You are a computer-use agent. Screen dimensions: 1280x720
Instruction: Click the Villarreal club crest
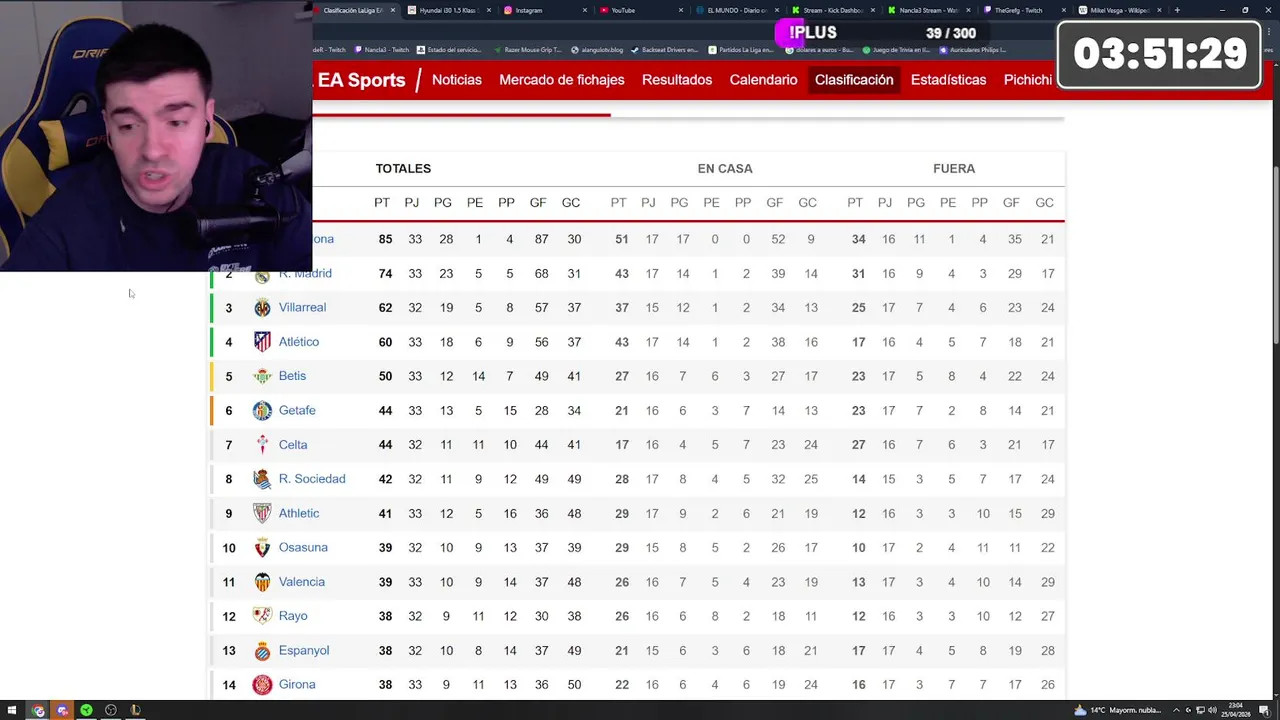click(x=262, y=308)
